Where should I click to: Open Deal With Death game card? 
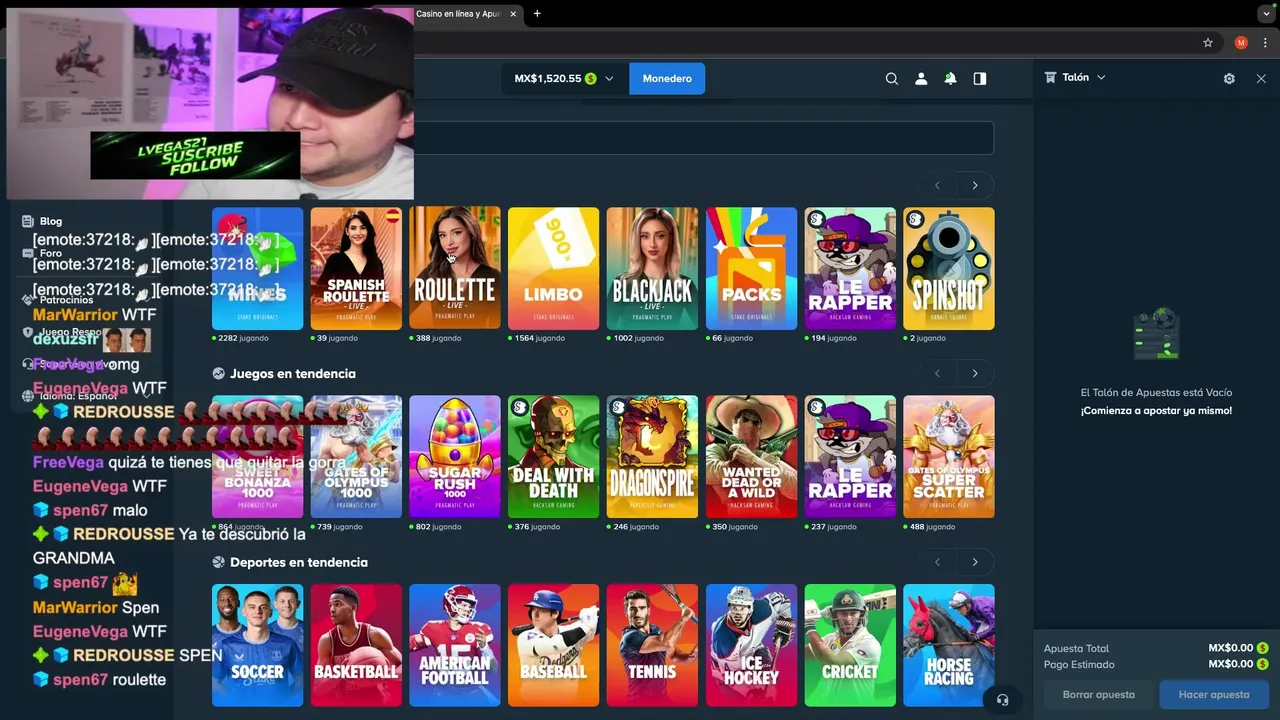coord(553,457)
